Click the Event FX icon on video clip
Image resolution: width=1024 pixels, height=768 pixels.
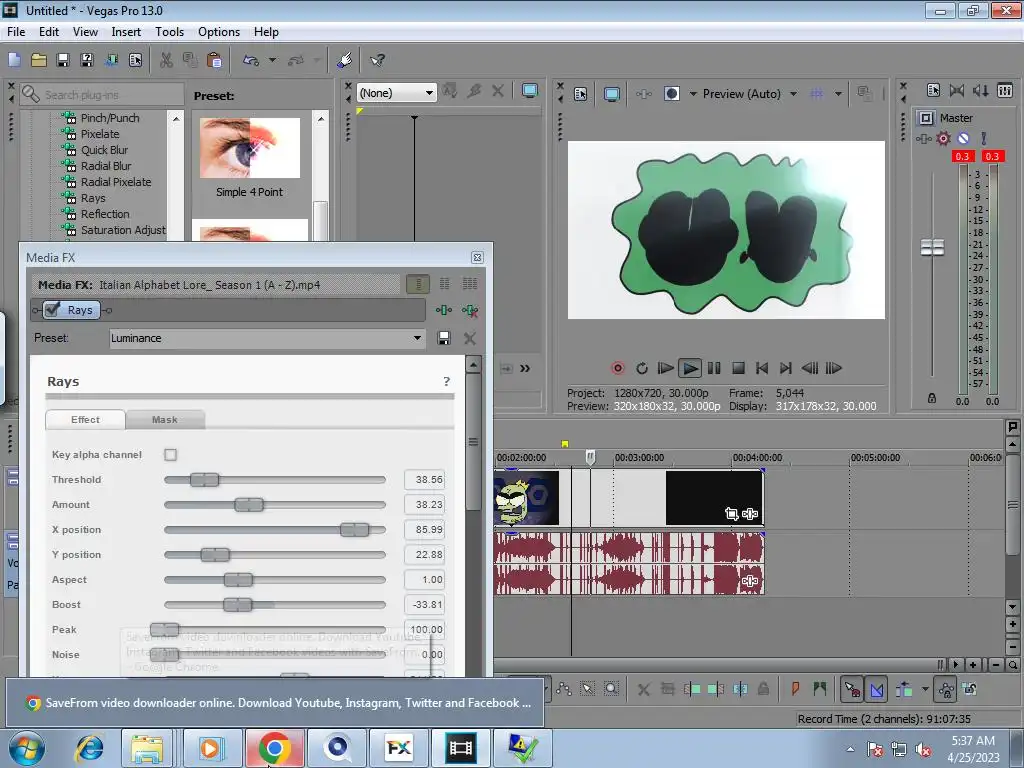click(x=750, y=514)
